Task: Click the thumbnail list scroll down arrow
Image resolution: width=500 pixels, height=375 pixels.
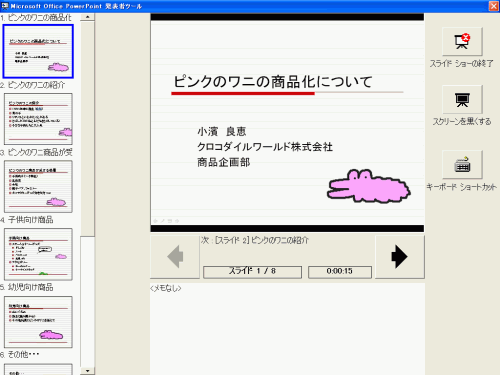Action: point(88,371)
